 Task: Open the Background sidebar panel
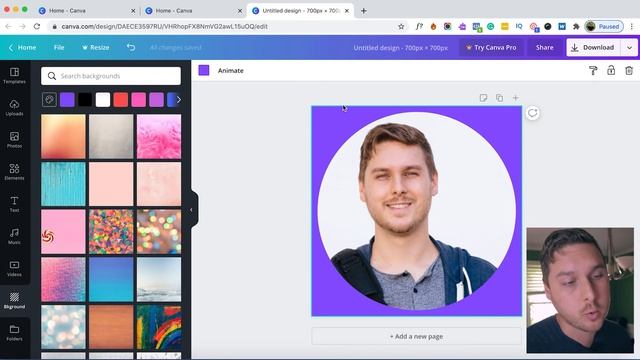point(14,300)
